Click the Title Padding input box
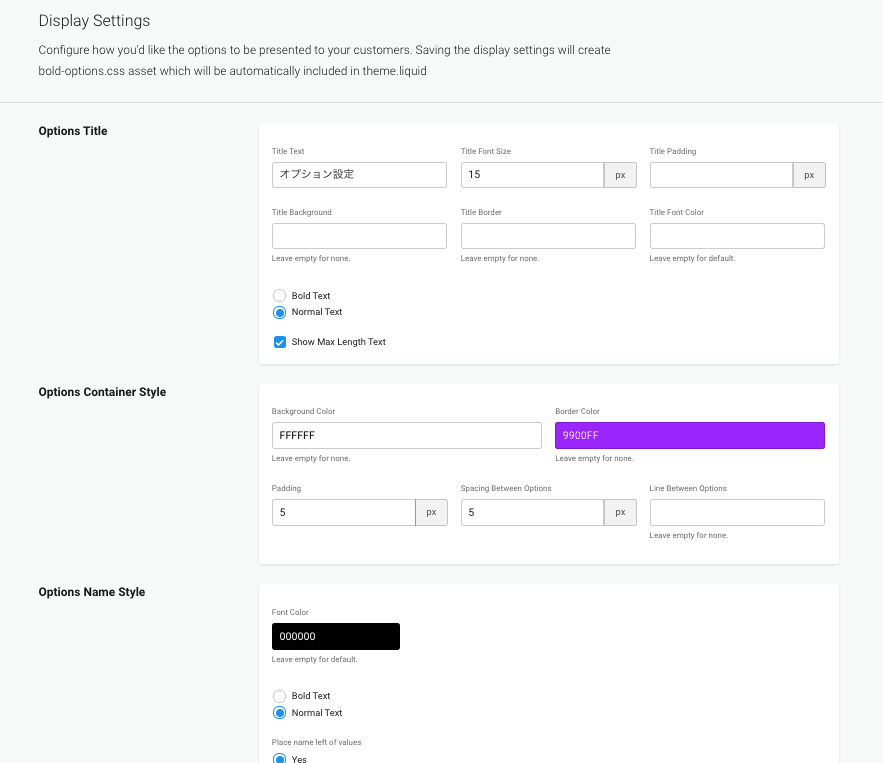Image resolution: width=883 pixels, height=763 pixels. [721, 175]
